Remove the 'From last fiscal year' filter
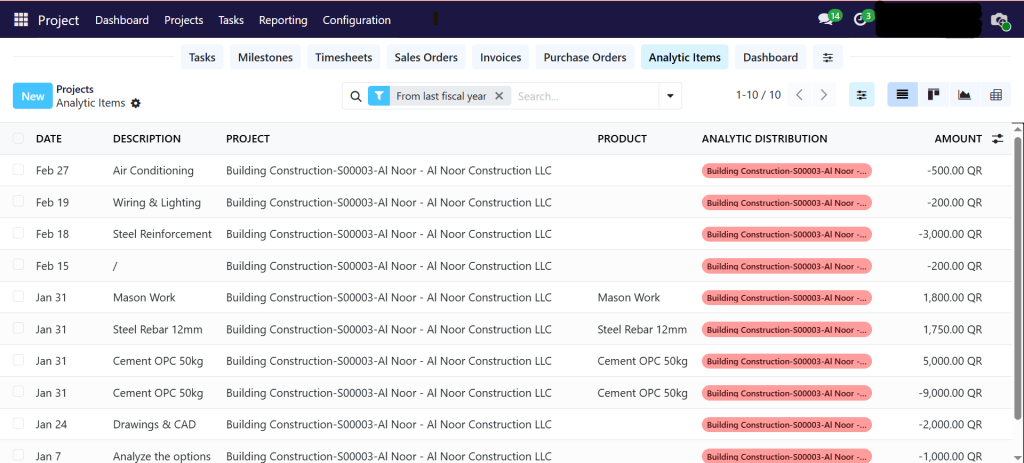Screen dimensions: 1024x463 499,96
